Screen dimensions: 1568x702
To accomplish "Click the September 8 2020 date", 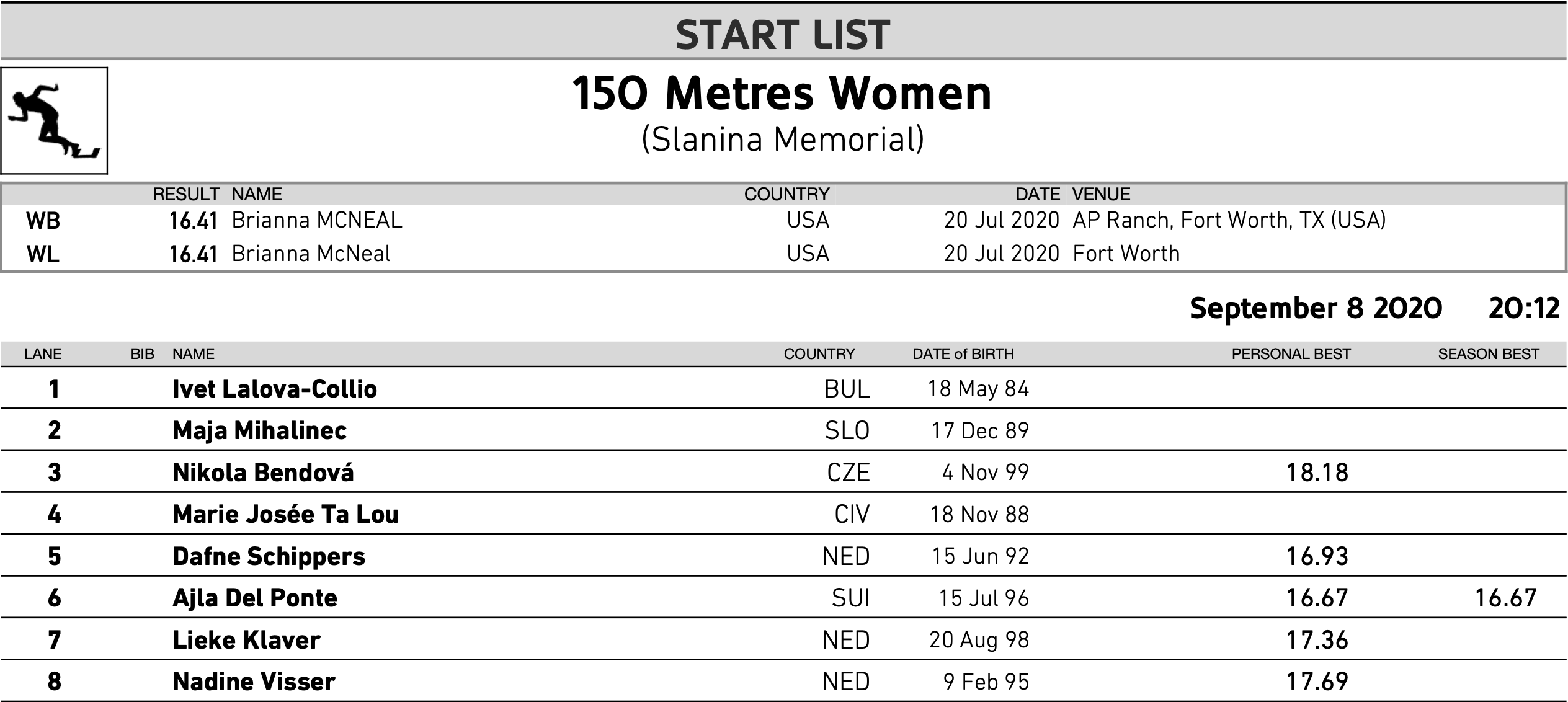I will point(1316,308).
